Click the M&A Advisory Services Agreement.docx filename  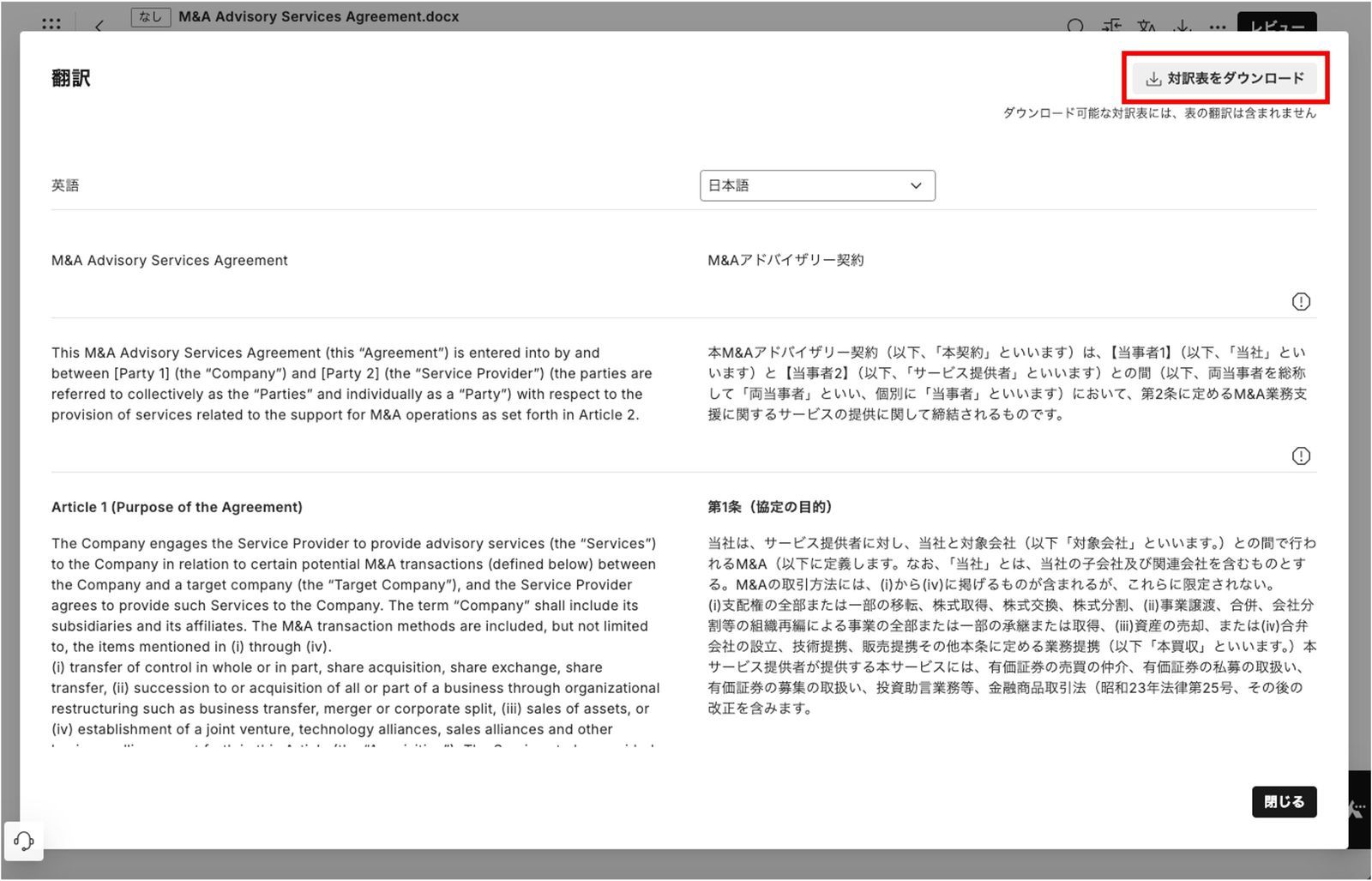(x=318, y=16)
